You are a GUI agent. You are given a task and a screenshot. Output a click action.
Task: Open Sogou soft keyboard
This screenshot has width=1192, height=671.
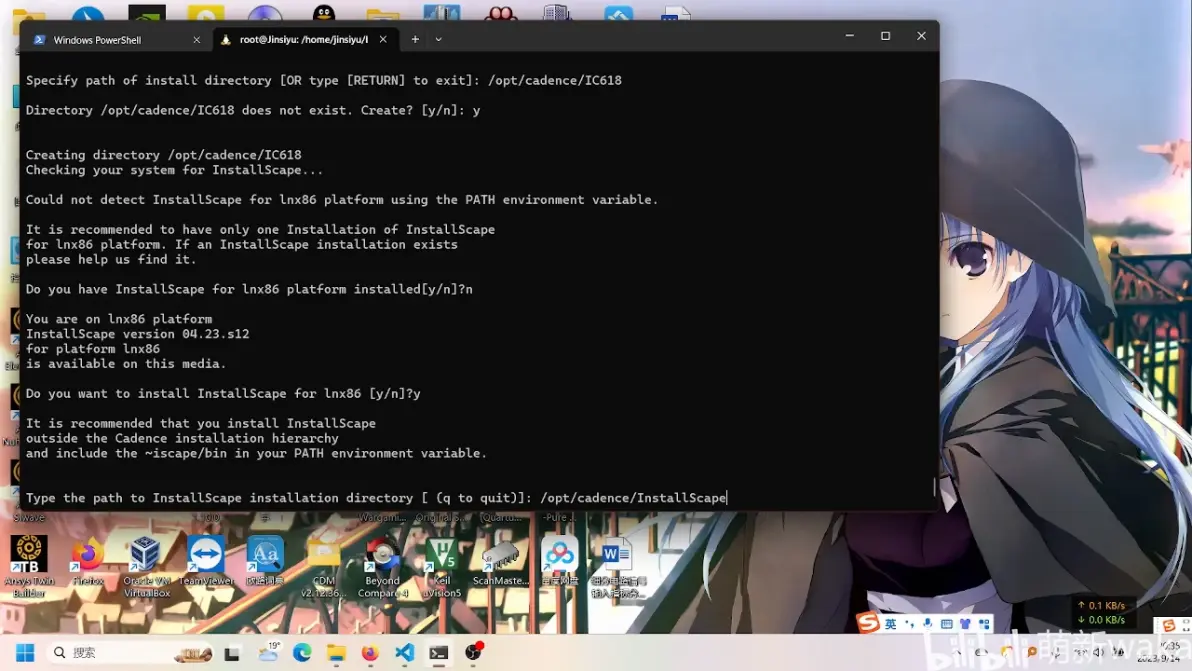(x=946, y=624)
